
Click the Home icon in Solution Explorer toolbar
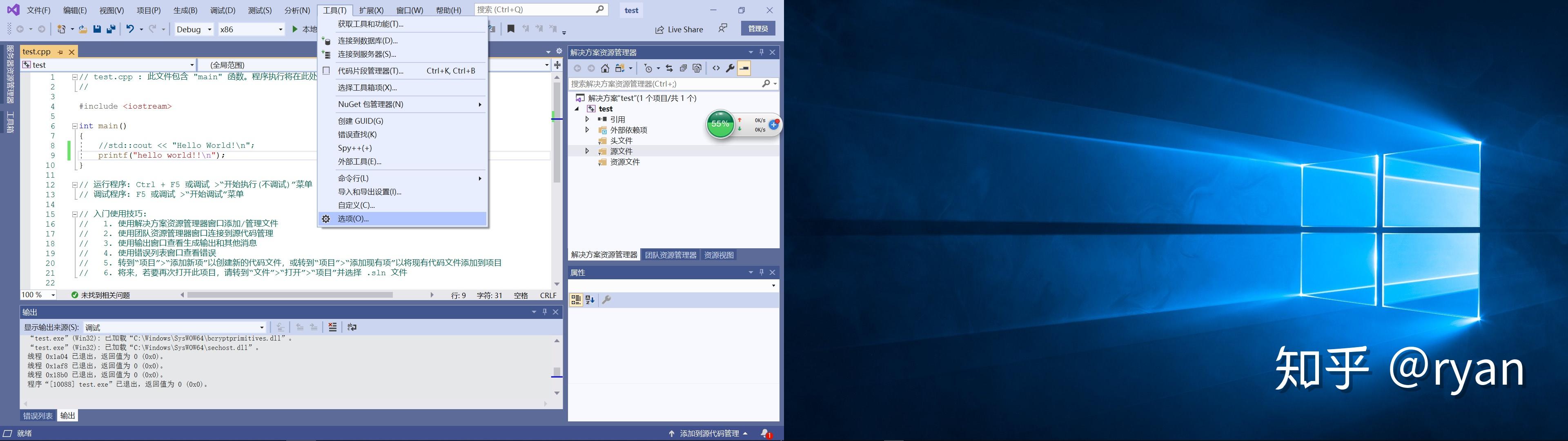point(605,68)
